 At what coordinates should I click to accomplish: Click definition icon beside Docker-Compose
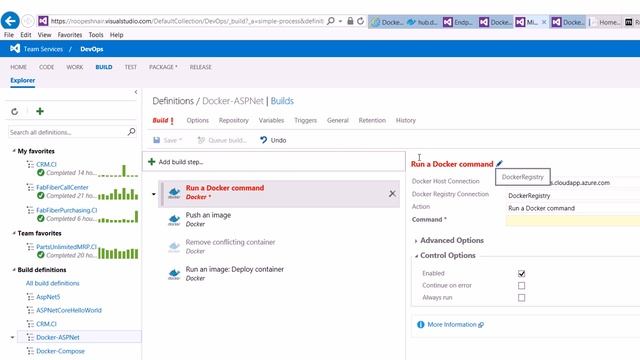click(30, 351)
